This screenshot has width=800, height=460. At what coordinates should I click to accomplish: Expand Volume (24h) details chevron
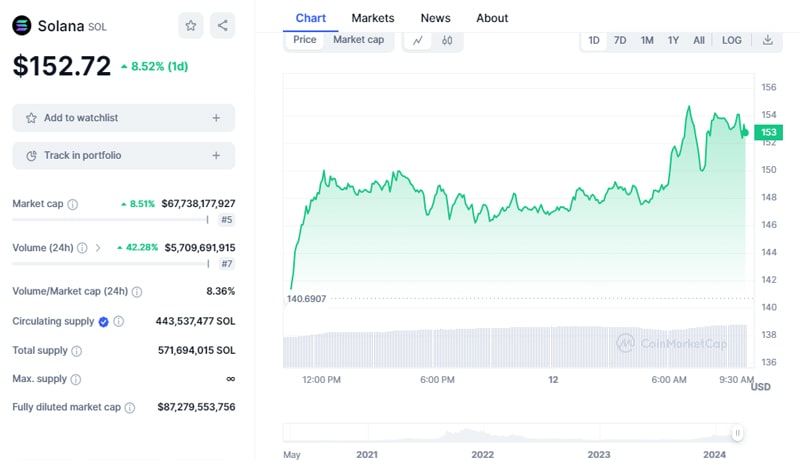click(x=98, y=248)
